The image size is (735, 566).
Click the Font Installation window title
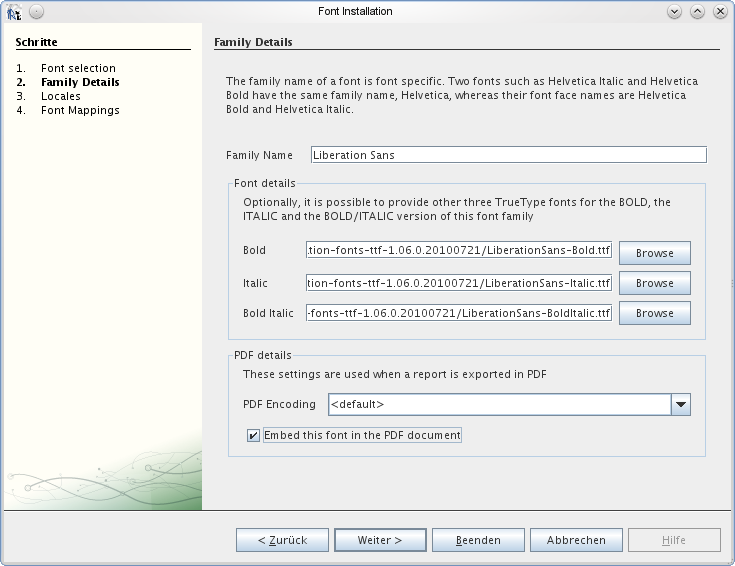(x=355, y=11)
